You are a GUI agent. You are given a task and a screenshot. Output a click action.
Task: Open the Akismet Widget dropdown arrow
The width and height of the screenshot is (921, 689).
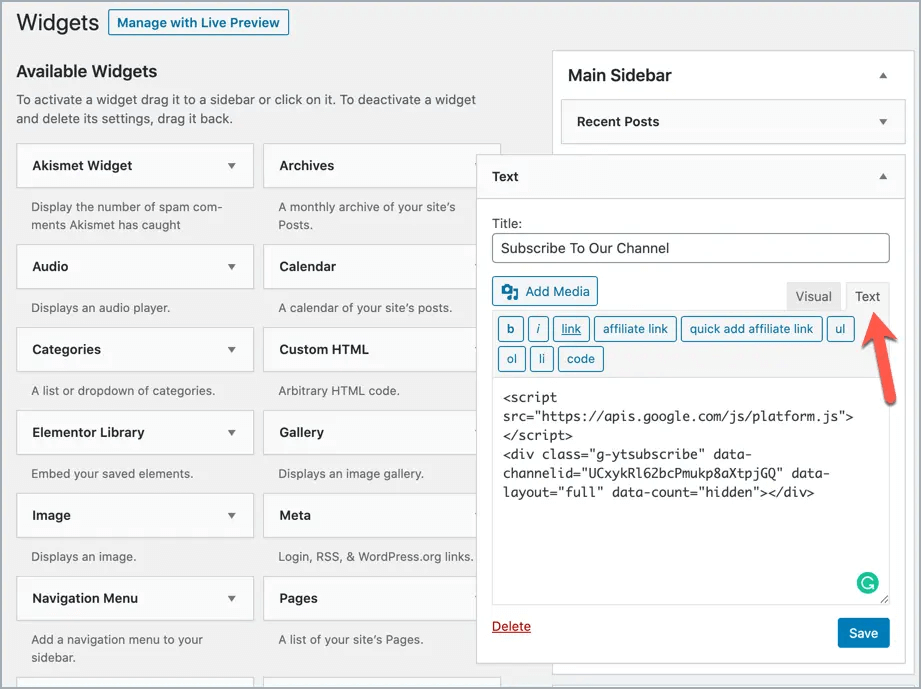[x=232, y=166]
